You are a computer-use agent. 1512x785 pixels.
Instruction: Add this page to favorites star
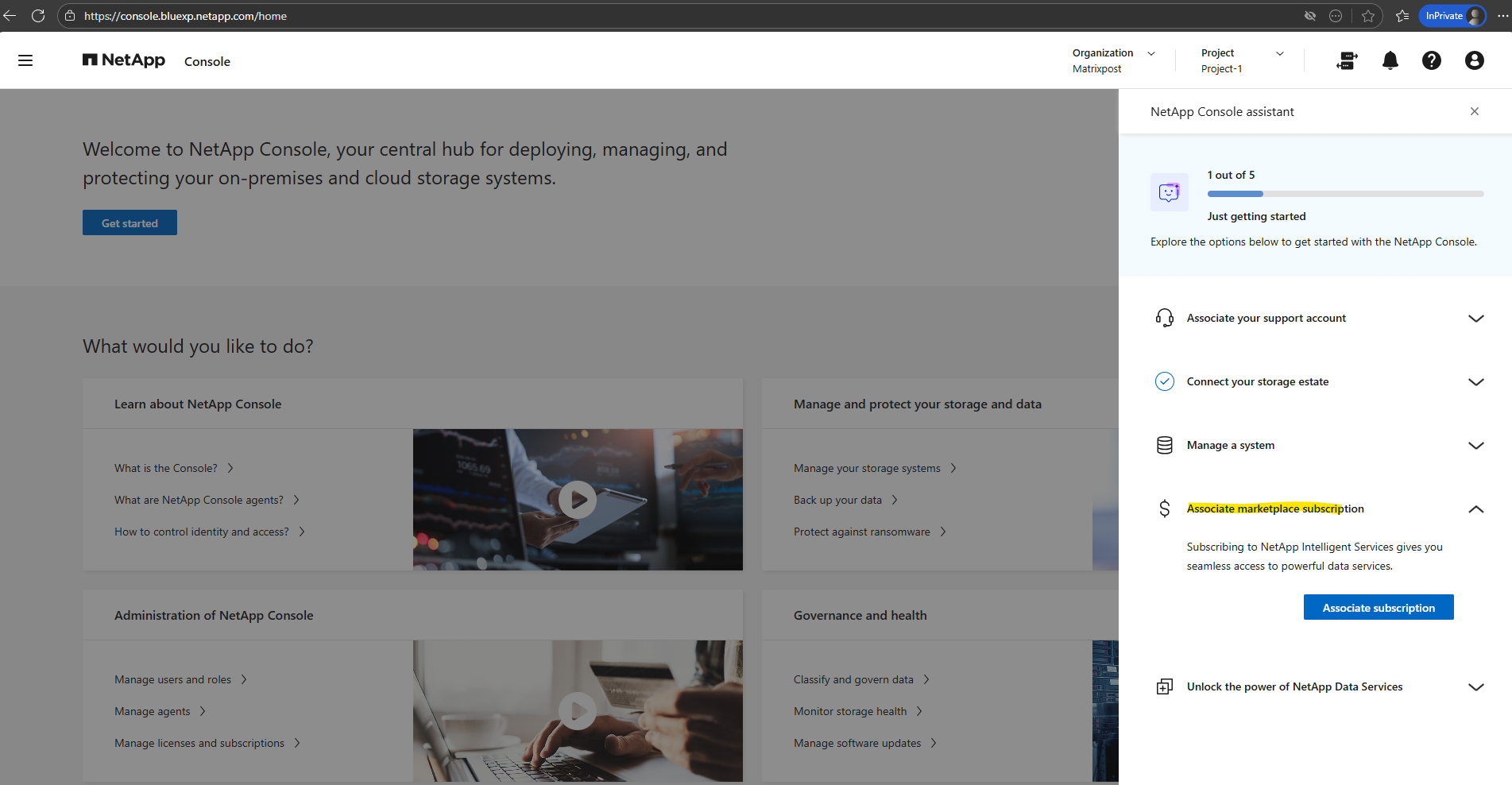(x=1368, y=16)
